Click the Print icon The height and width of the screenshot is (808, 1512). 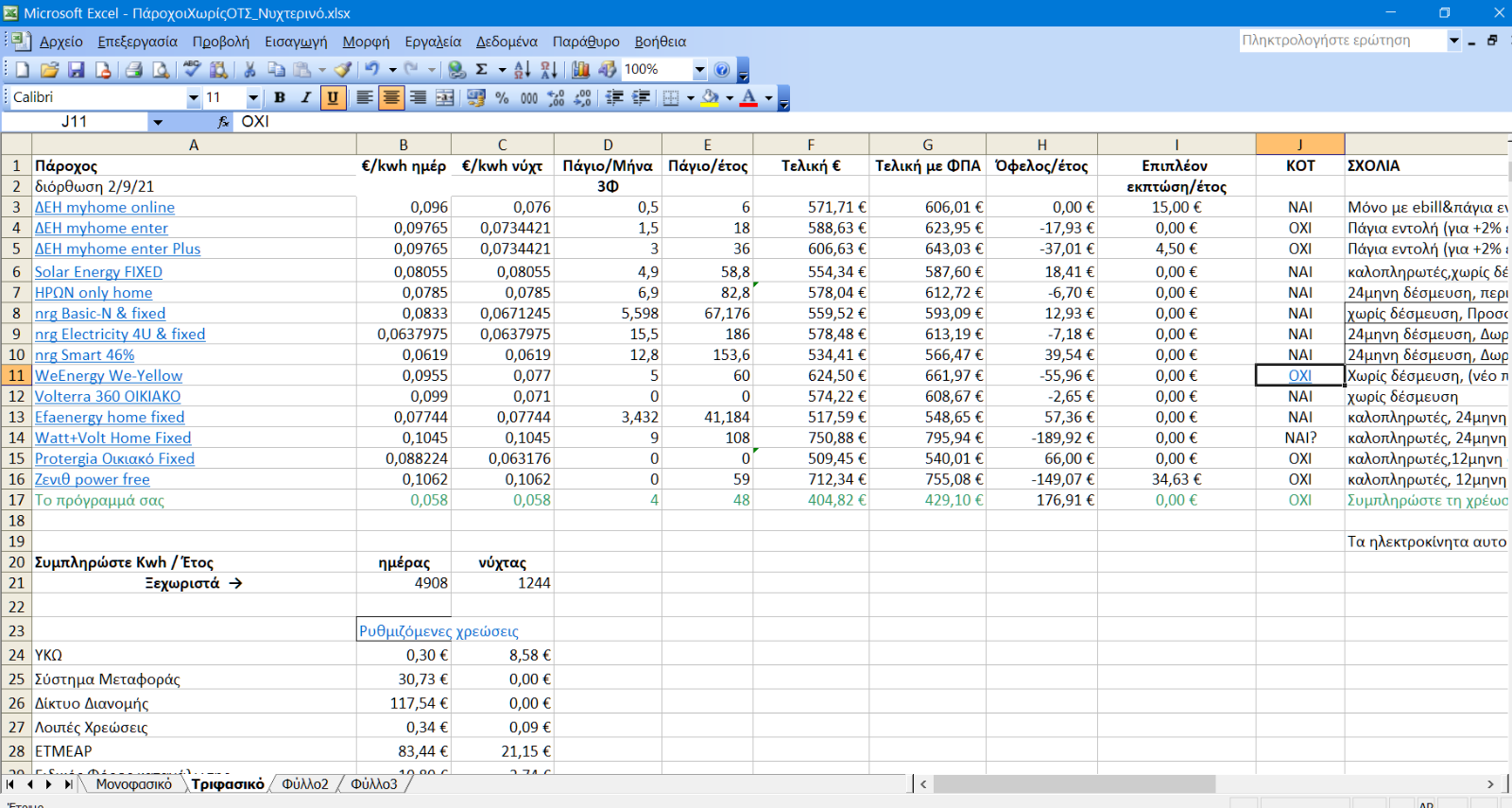(x=134, y=70)
